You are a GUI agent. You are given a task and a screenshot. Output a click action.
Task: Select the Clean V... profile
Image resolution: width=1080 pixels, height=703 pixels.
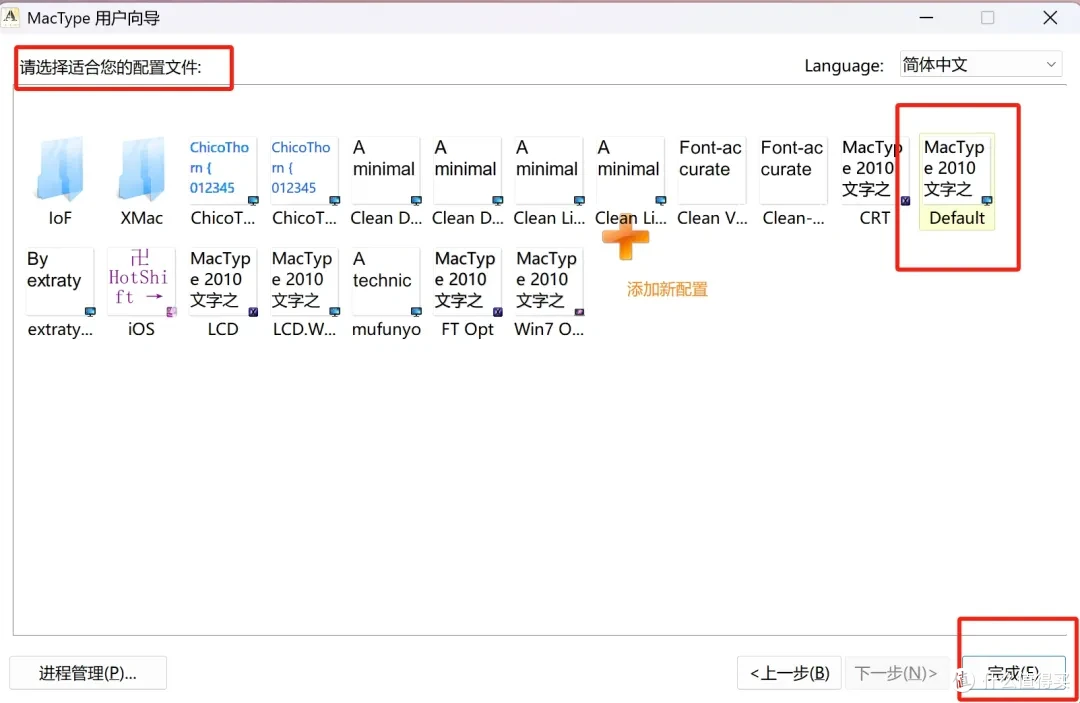tap(712, 182)
